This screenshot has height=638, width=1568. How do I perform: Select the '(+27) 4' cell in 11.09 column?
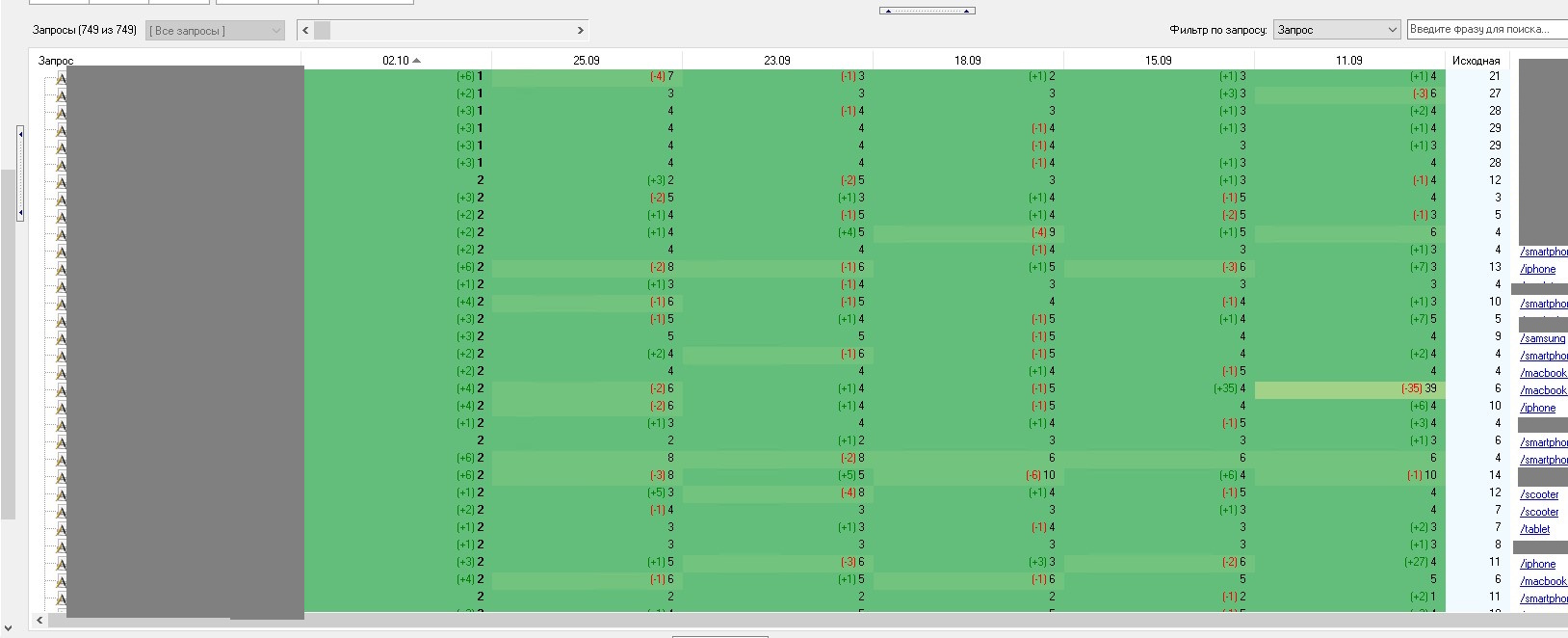(x=1349, y=562)
